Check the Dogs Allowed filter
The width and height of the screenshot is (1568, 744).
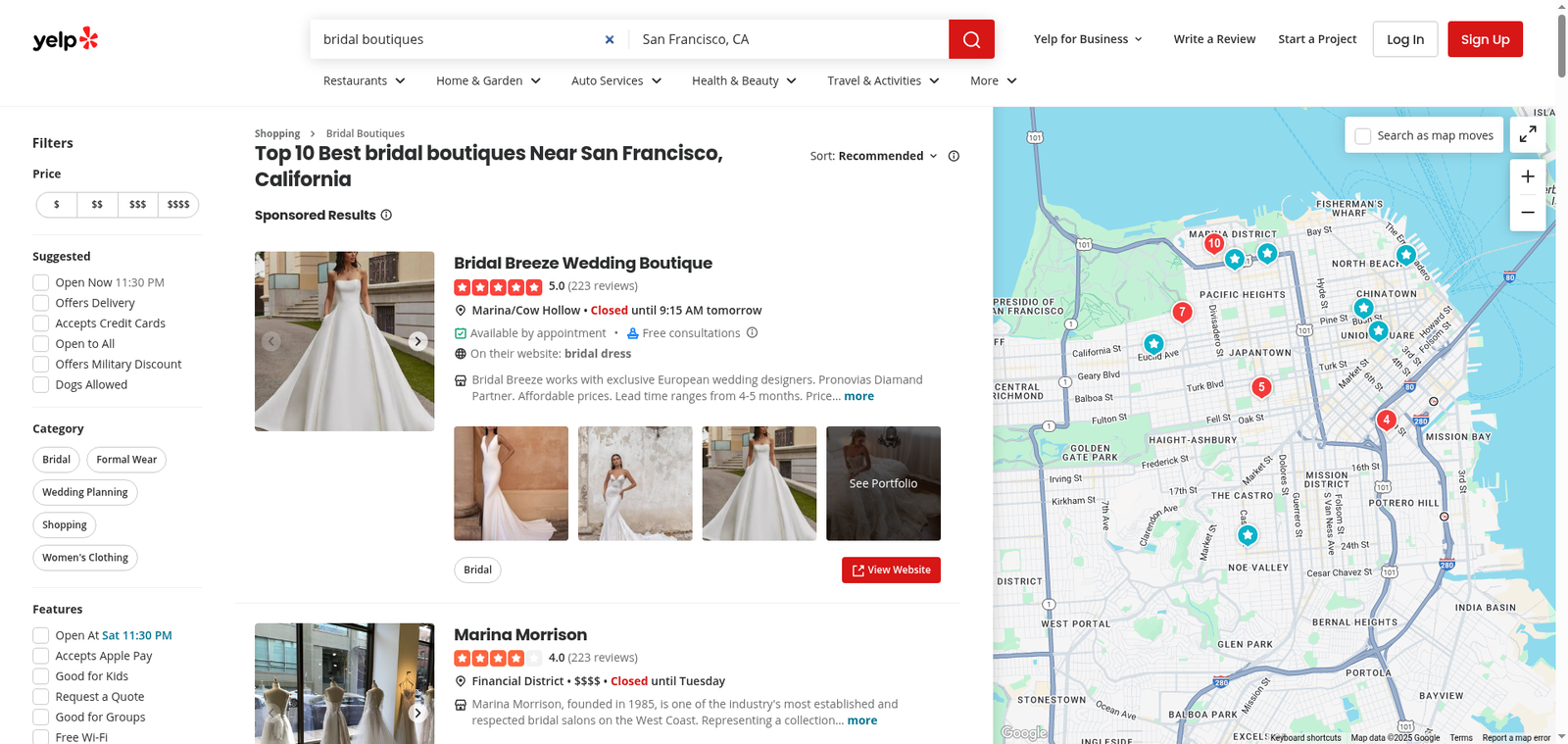[x=41, y=385]
